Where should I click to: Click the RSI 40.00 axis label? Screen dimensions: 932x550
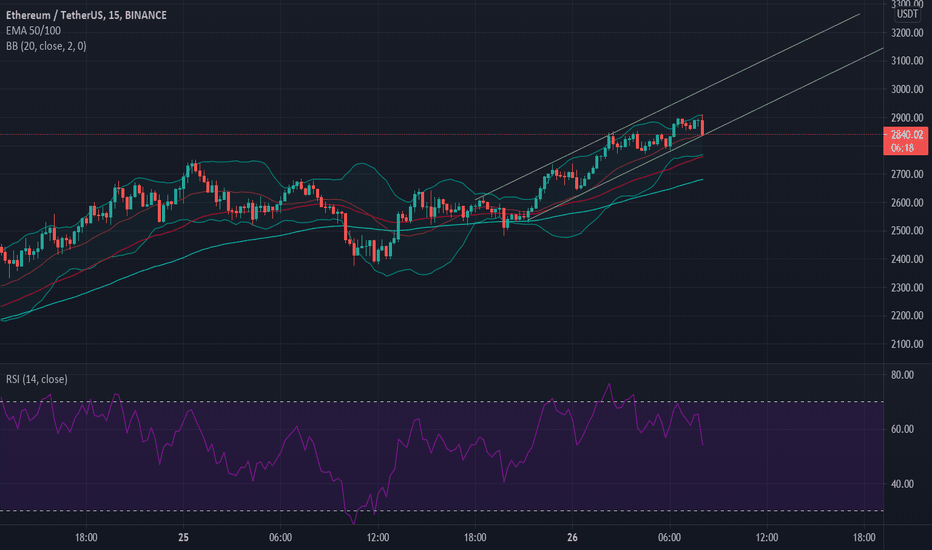pyautogui.click(x=902, y=484)
